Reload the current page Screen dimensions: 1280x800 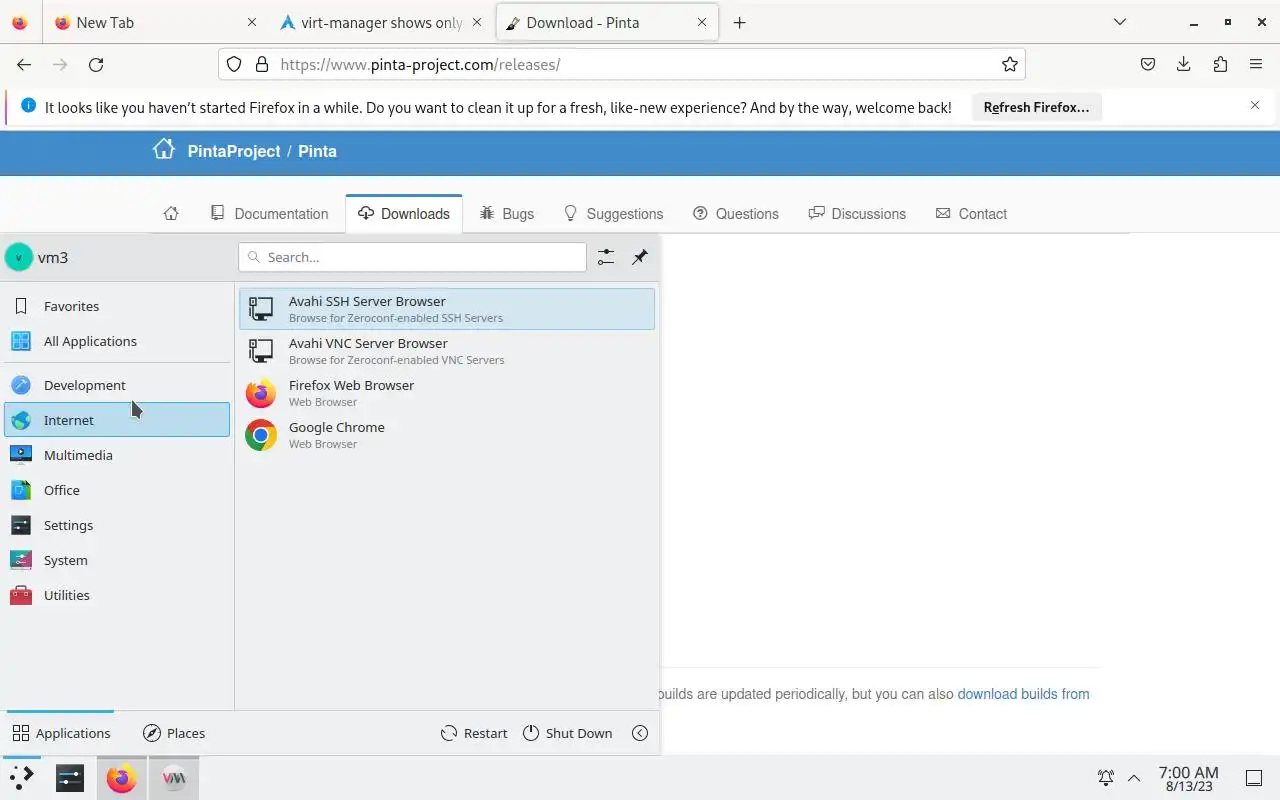tap(96, 64)
